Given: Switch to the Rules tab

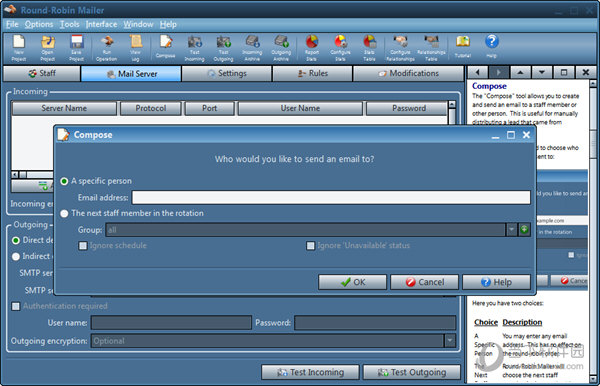Looking at the screenshot, I should pyautogui.click(x=312, y=73).
